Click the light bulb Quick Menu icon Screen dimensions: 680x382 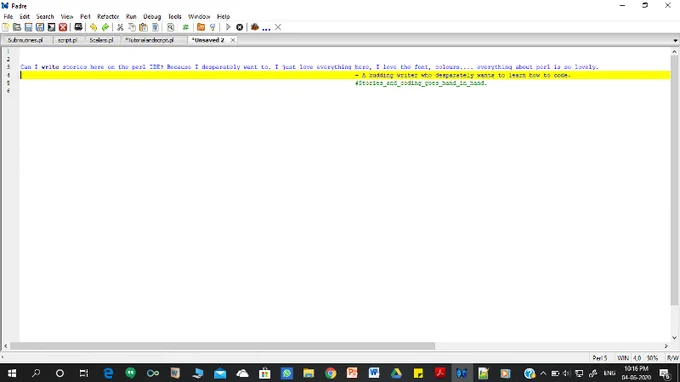212,27
